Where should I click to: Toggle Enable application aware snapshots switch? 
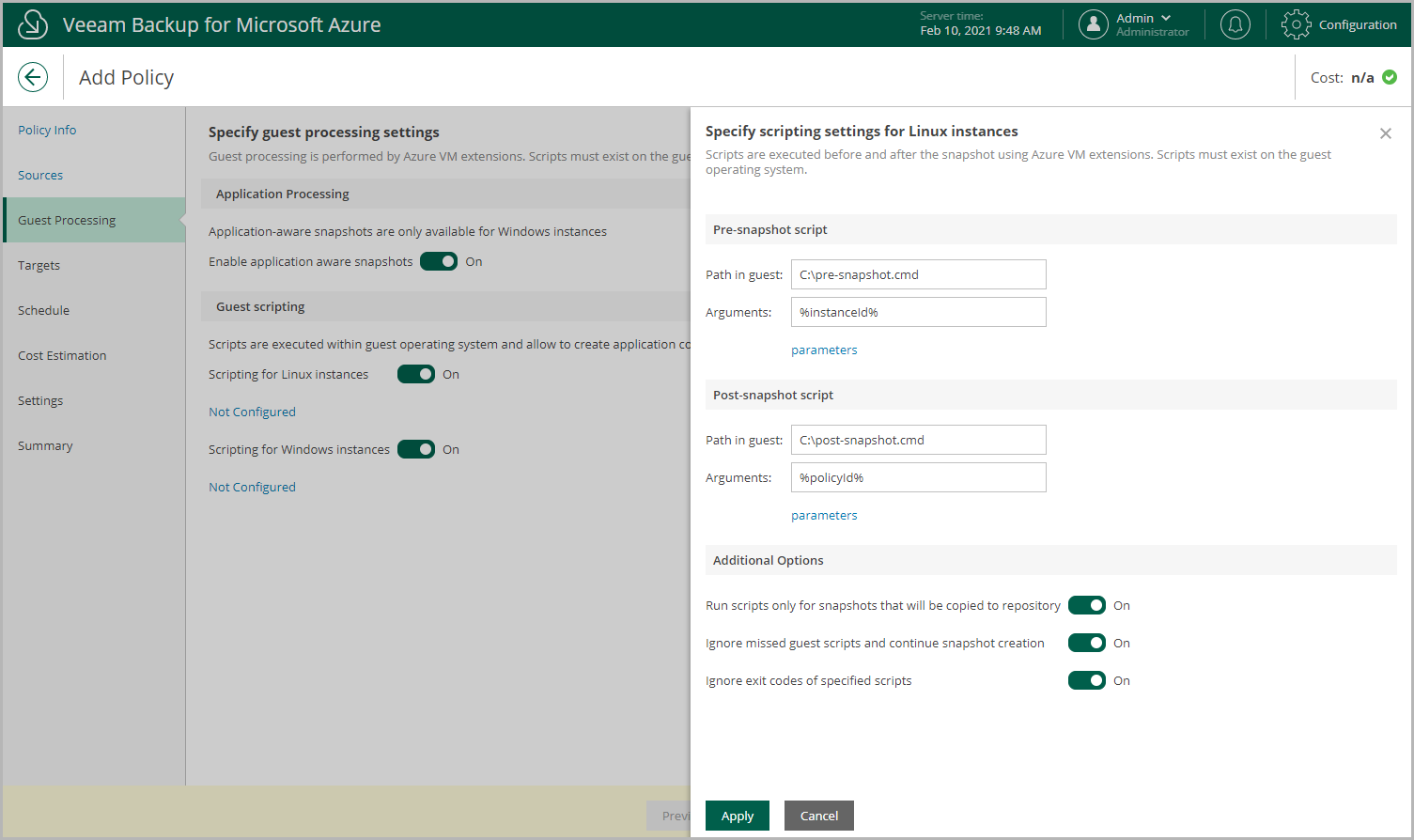[x=439, y=261]
